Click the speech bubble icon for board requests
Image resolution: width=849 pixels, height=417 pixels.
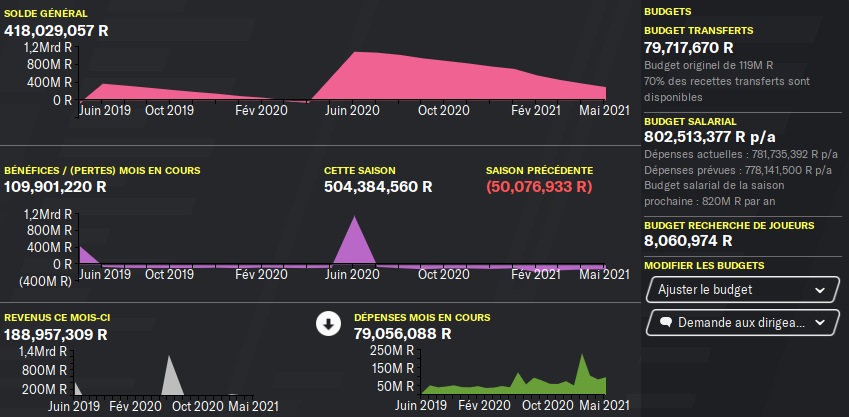(664, 323)
